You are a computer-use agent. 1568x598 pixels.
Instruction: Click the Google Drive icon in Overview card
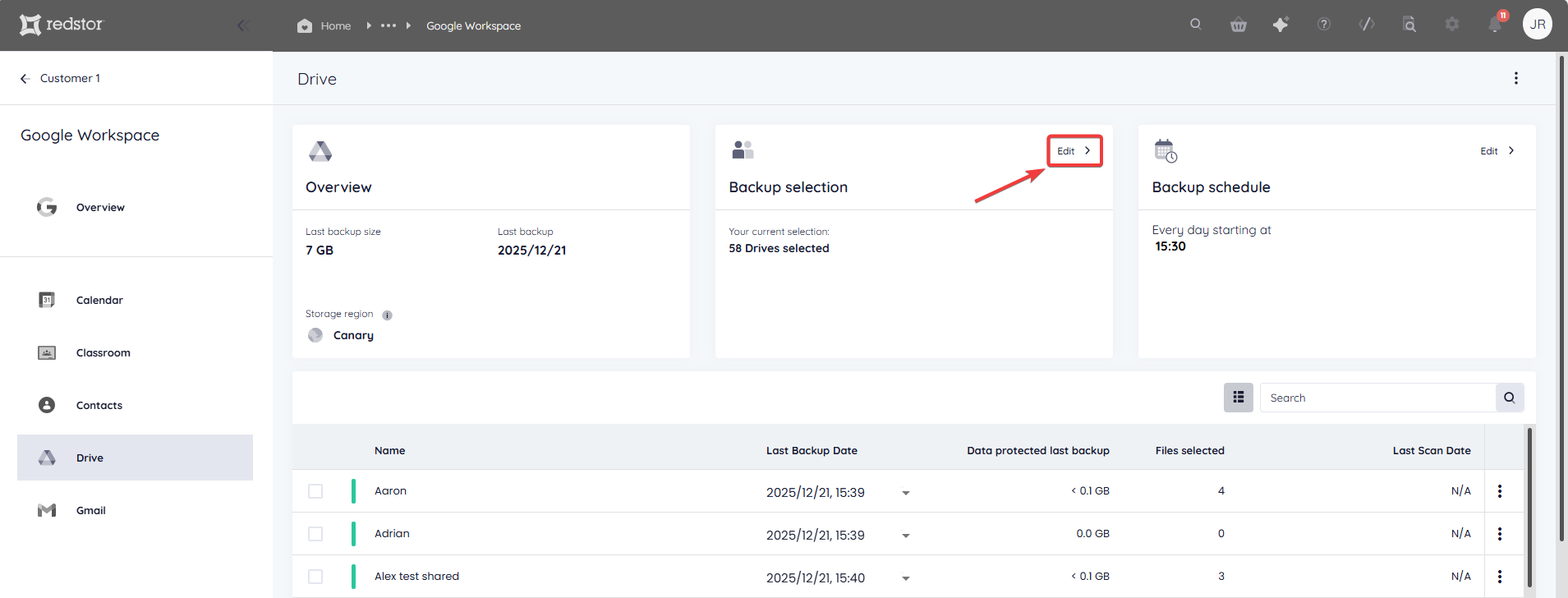click(x=320, y=151)
